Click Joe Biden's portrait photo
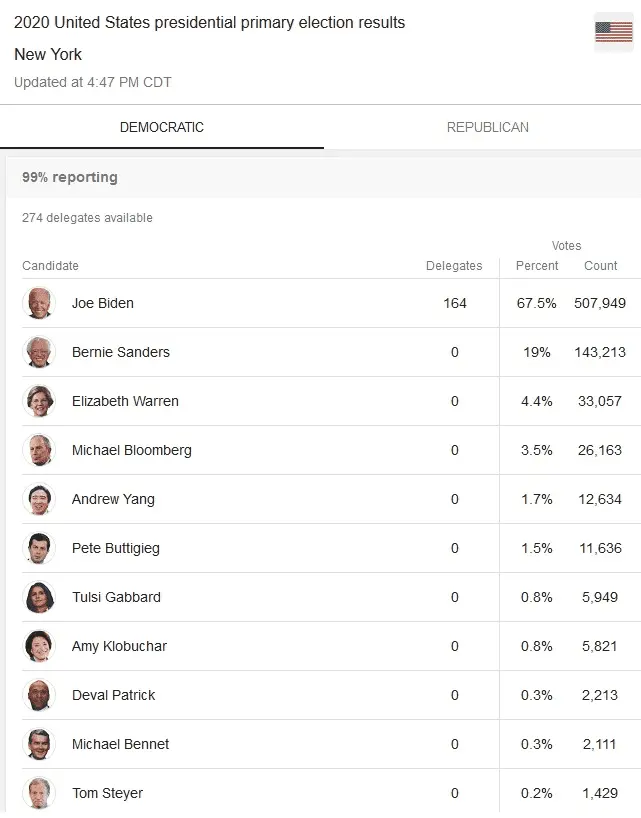The height and width of the screenshot is (818, 641). point(39,303)
